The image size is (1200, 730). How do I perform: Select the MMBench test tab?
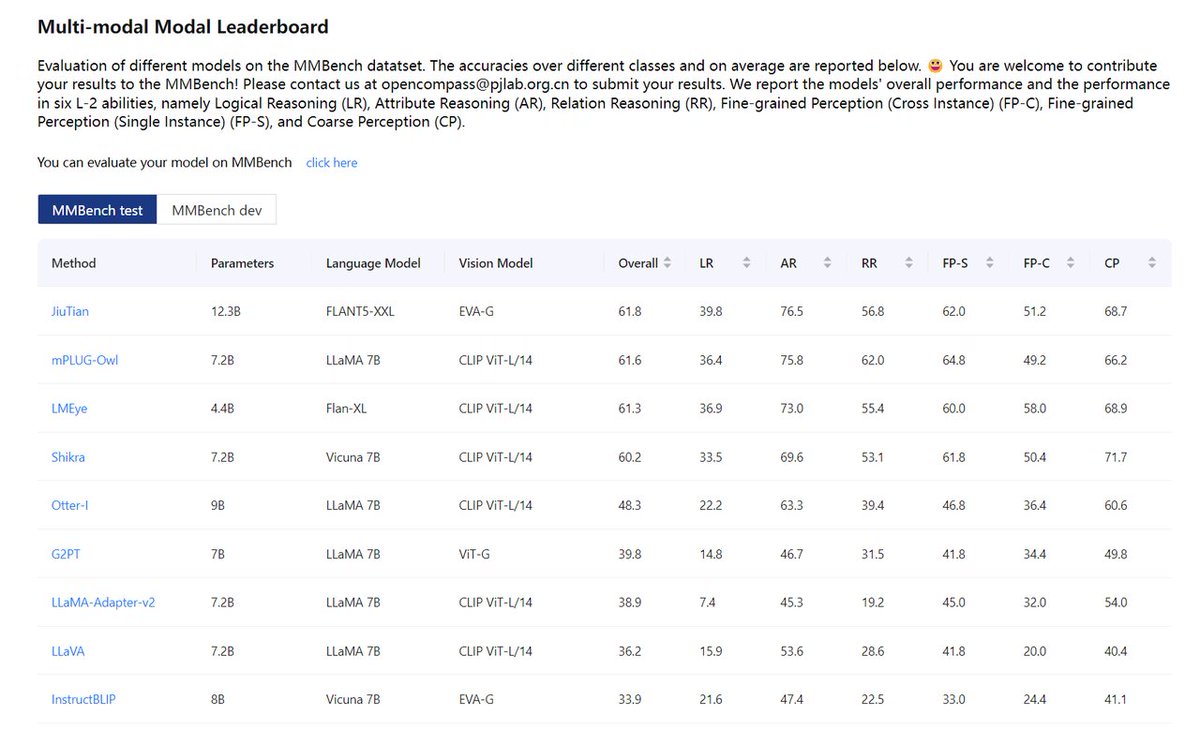point(96,210)
